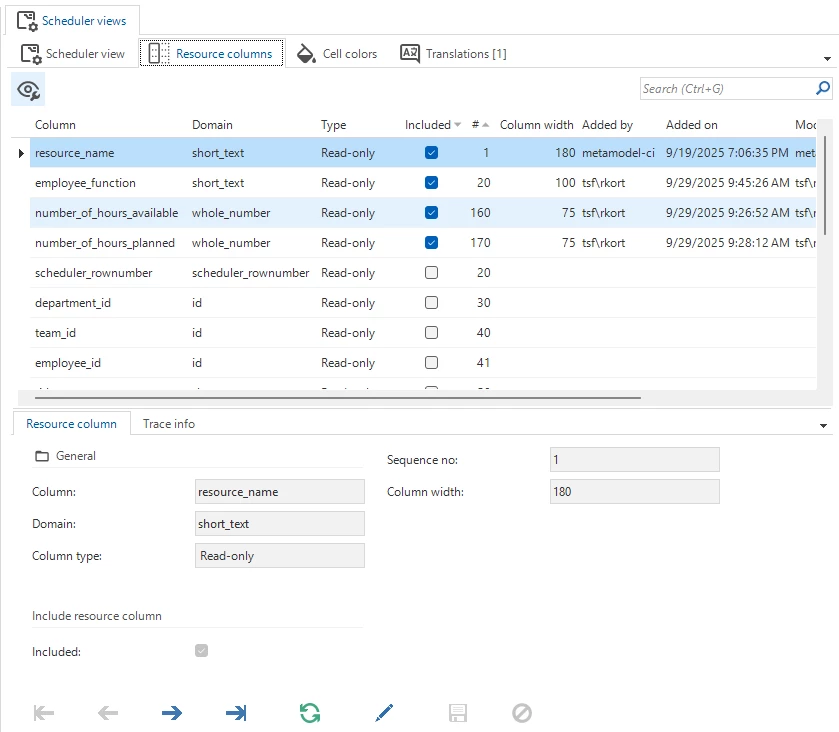Open the top tab bar overflow dropdown
The height and width of the screenshot is (732, 839).
827,59
